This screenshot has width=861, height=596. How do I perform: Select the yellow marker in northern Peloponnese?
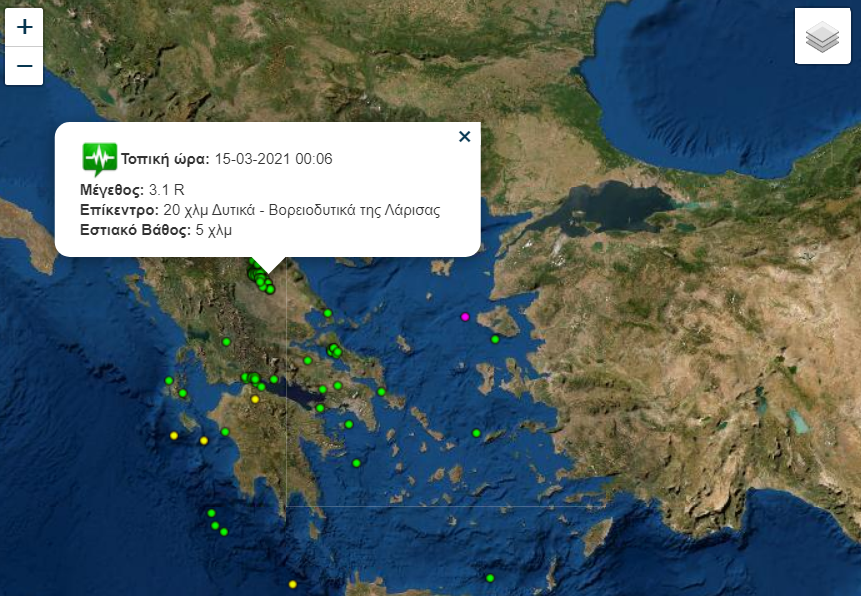coord(255,399)
